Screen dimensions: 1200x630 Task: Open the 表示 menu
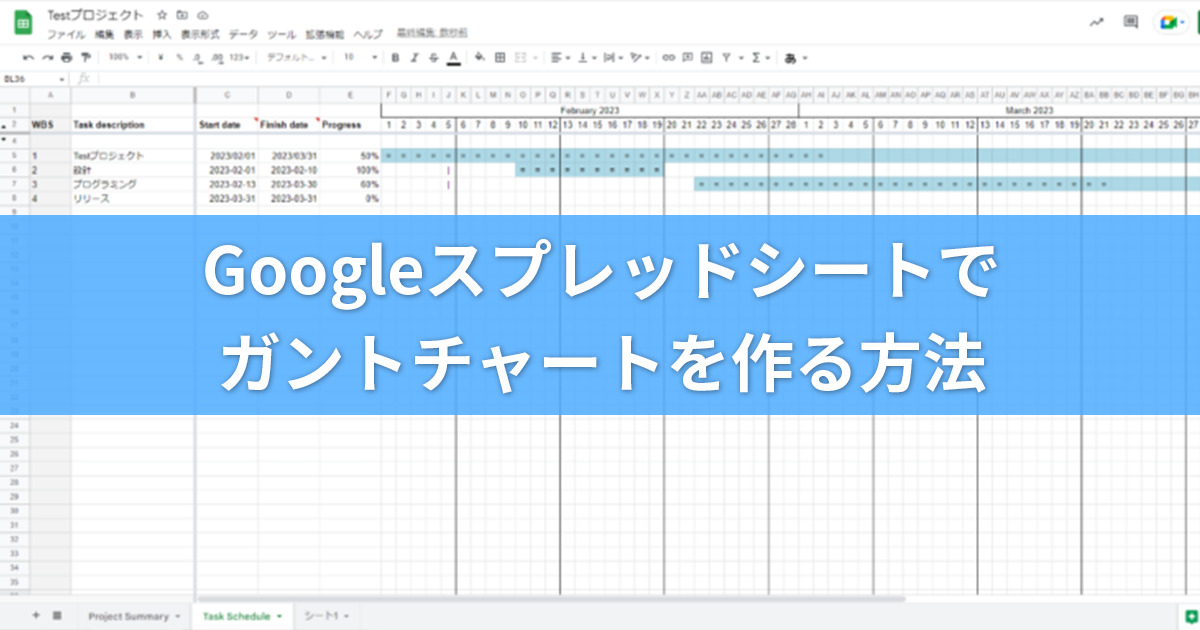pos(133,34)
